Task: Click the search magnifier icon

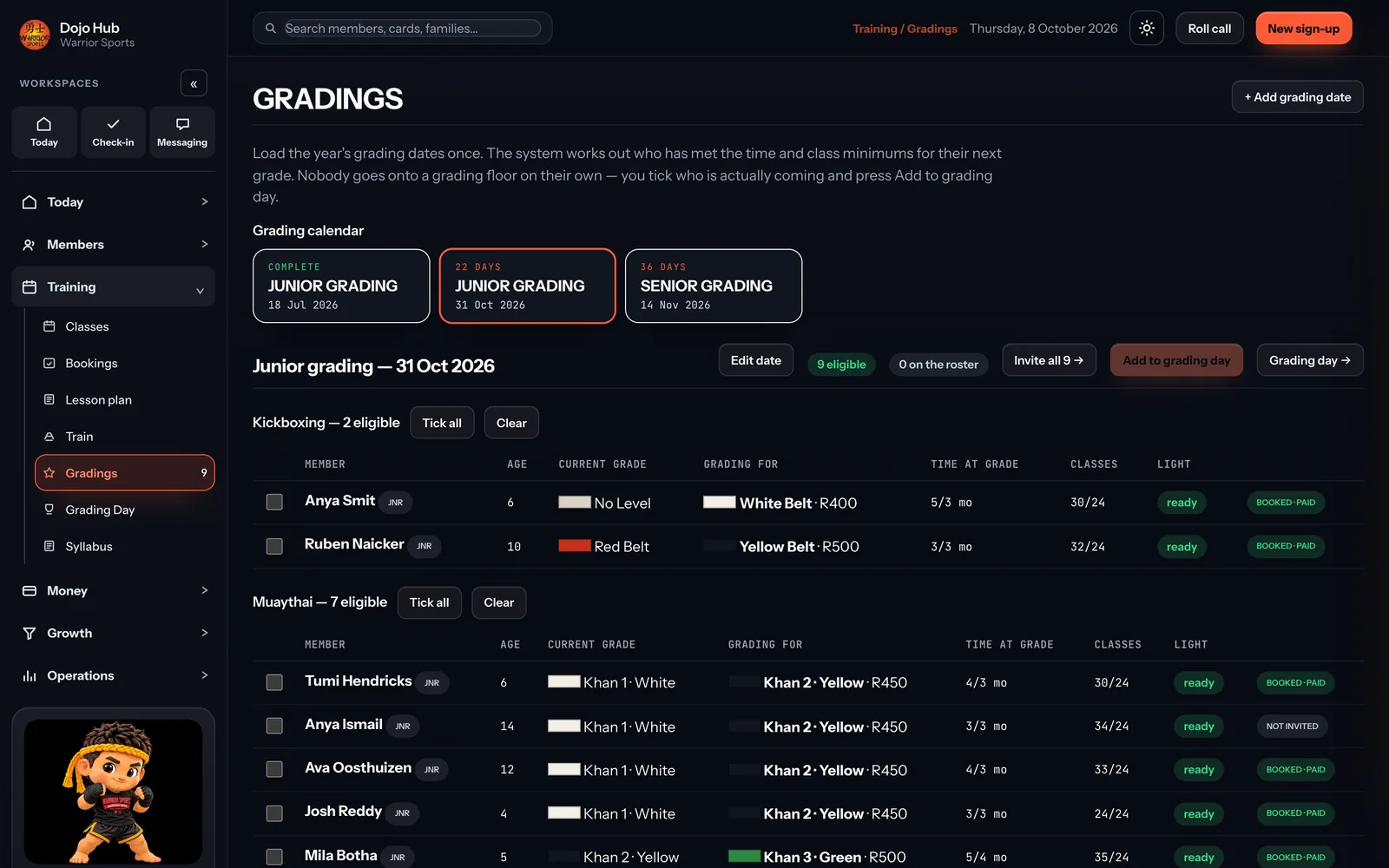Action: click(x=271, y=29)
